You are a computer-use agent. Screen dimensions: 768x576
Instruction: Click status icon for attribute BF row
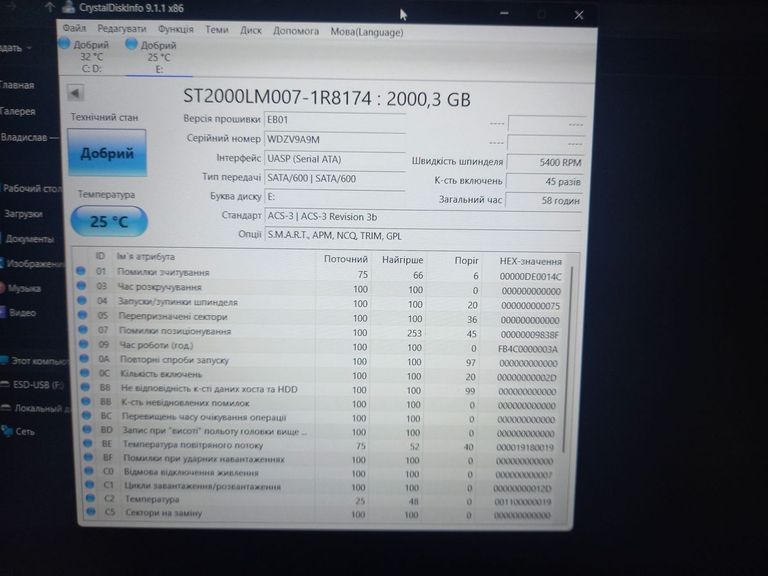[88, 457]
